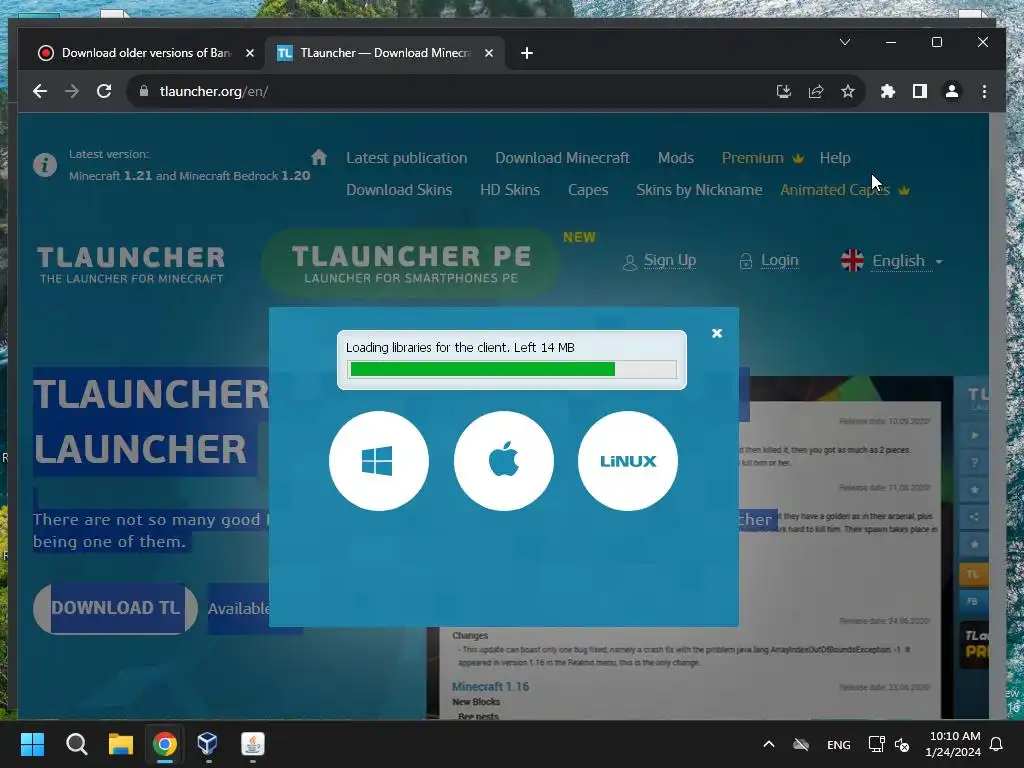Image resolution: width=1024 pixels, height=768 pixels.
Task: Go forward in browser history
Action: click(72, 91)
